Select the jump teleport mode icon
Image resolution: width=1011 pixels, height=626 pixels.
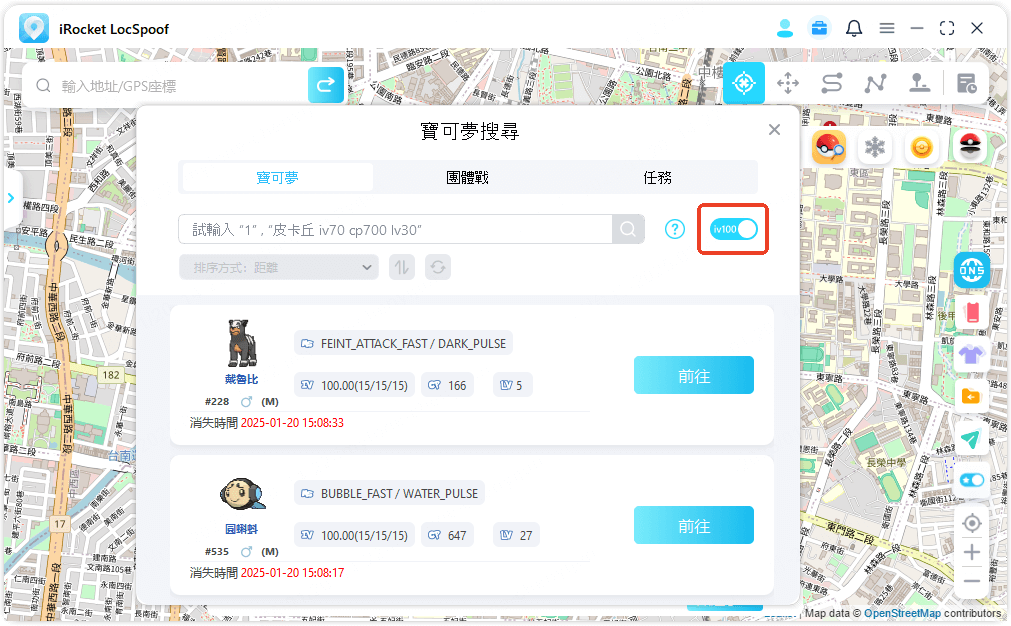coord(919,83)
